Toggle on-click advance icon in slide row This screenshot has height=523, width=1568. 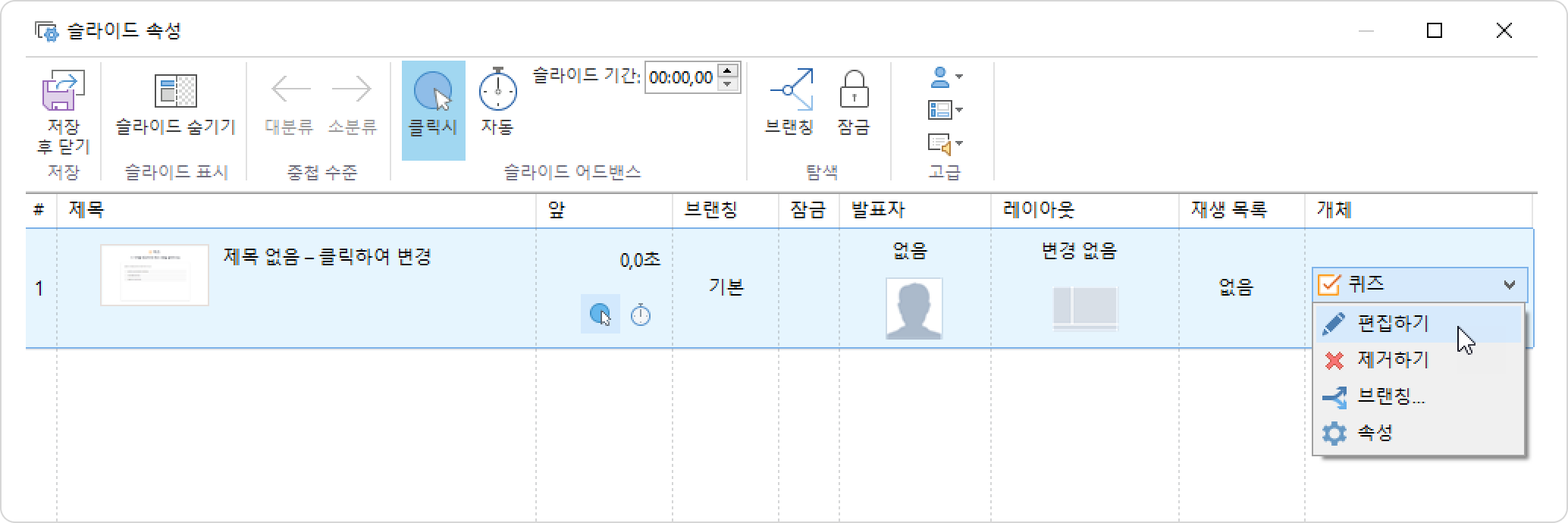click(600, 314)
